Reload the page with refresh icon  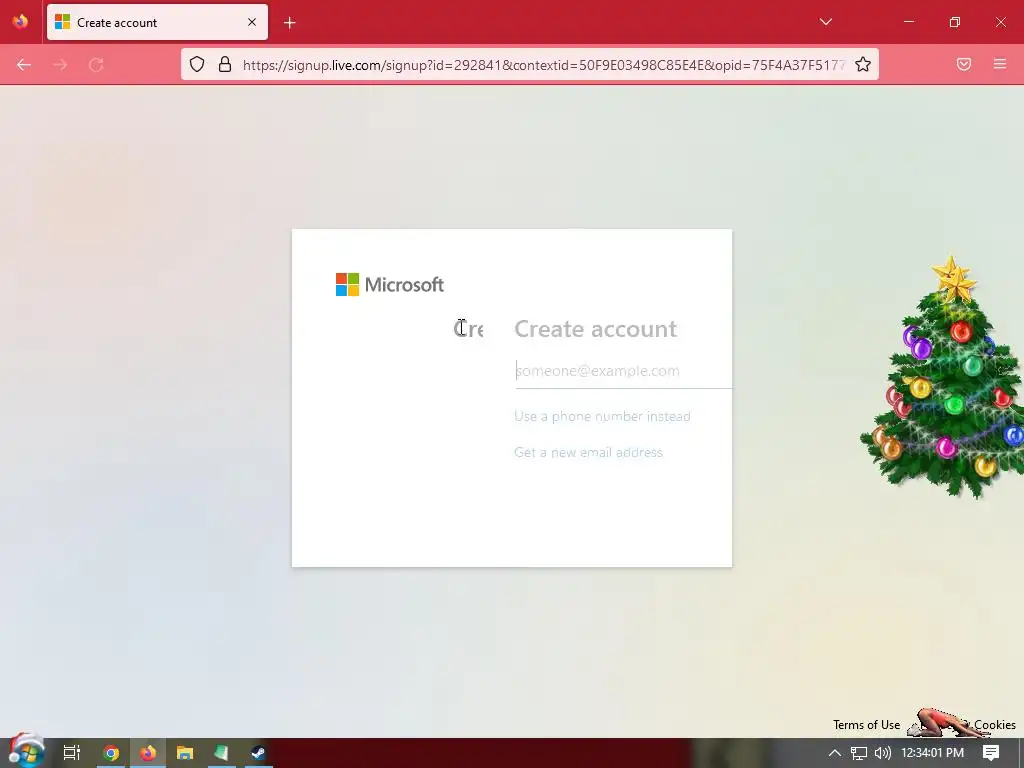[x=96, y=65]
